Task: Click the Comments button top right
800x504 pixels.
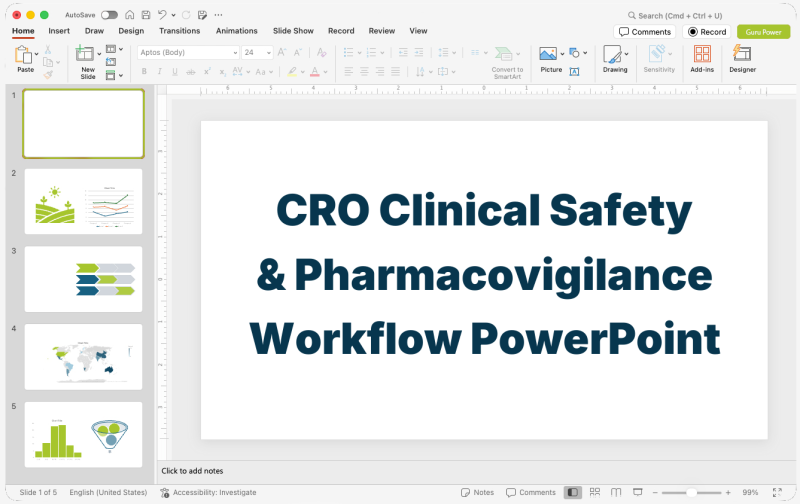Action: 644,32
